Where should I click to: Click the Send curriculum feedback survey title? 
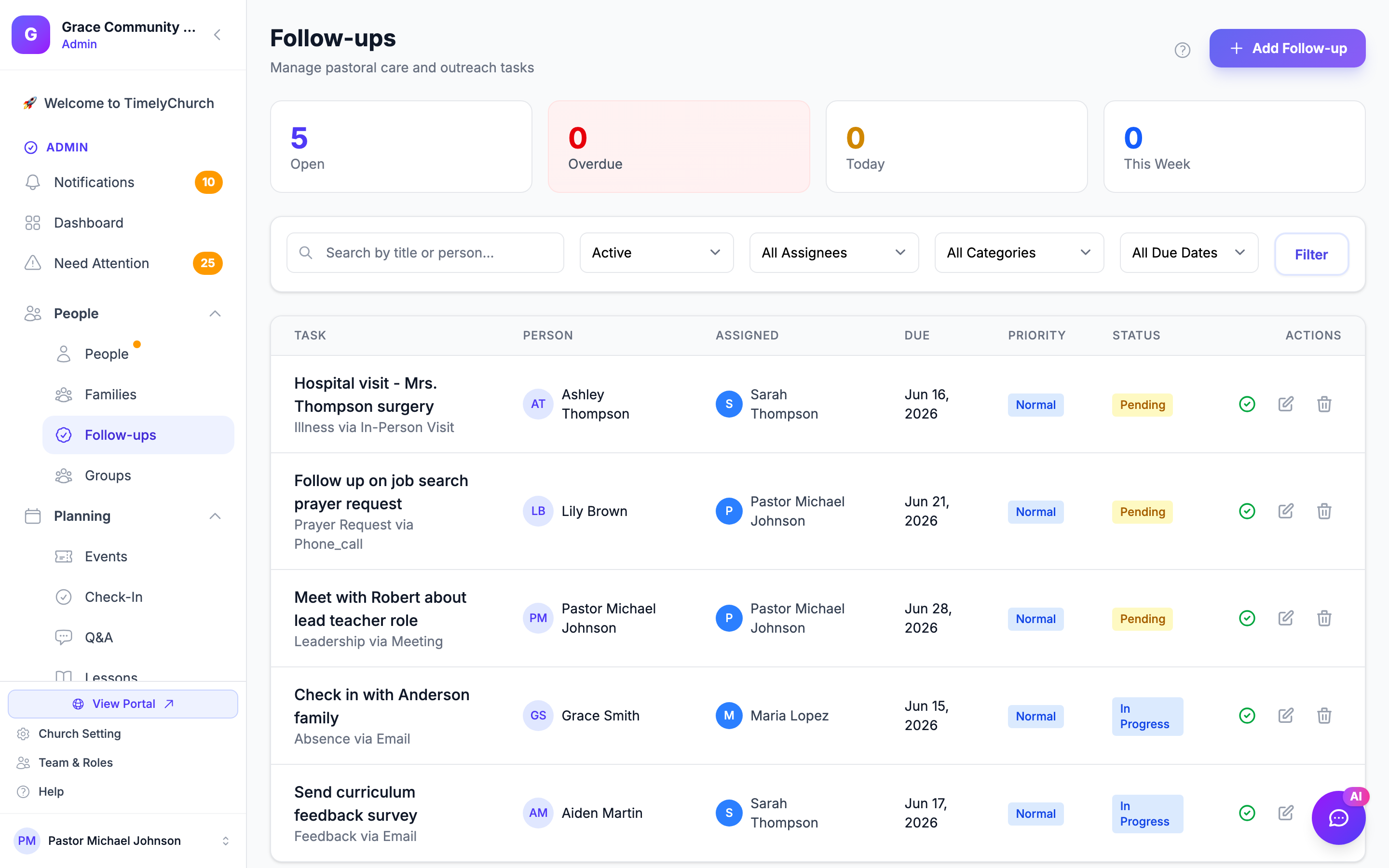(x=355, y=804)
